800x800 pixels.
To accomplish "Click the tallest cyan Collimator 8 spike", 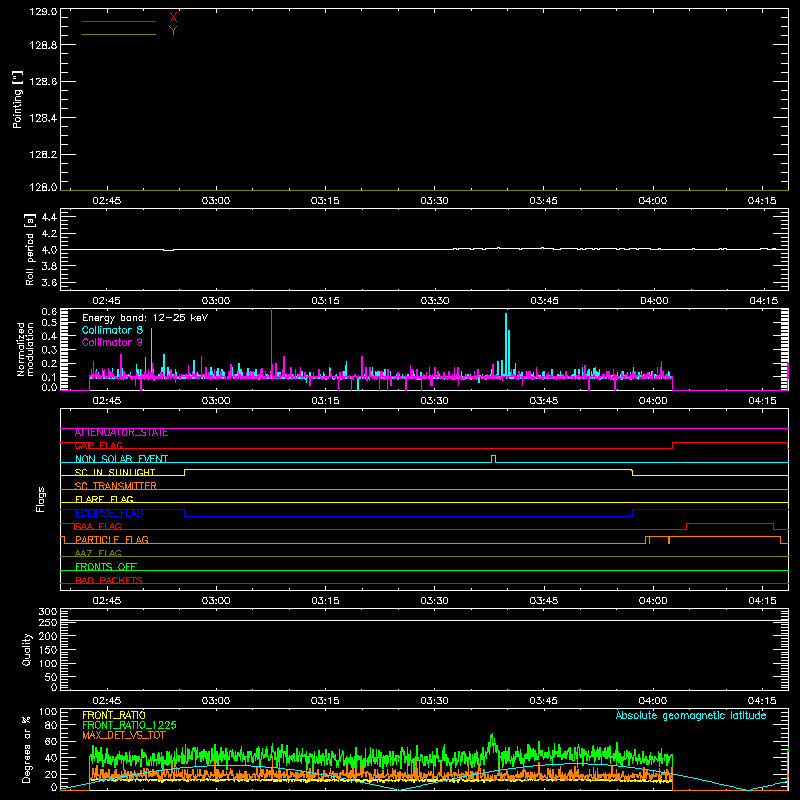I will [x=506, y=344].
